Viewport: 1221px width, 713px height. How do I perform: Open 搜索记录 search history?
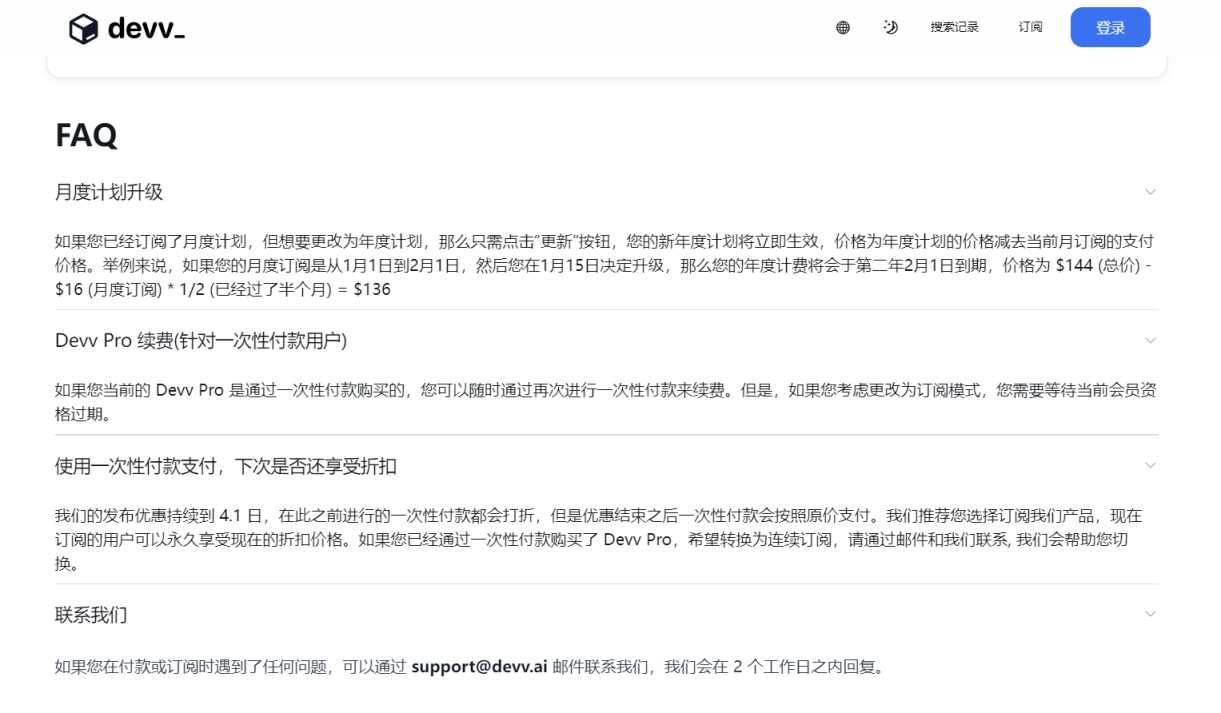tap(954, 28)
